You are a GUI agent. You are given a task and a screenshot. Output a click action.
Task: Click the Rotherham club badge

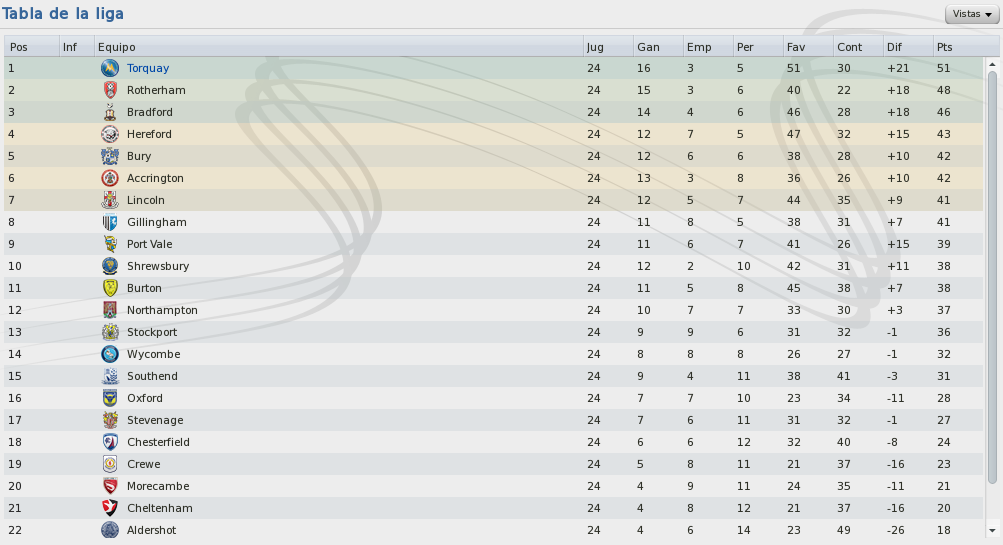coord(110,90)
